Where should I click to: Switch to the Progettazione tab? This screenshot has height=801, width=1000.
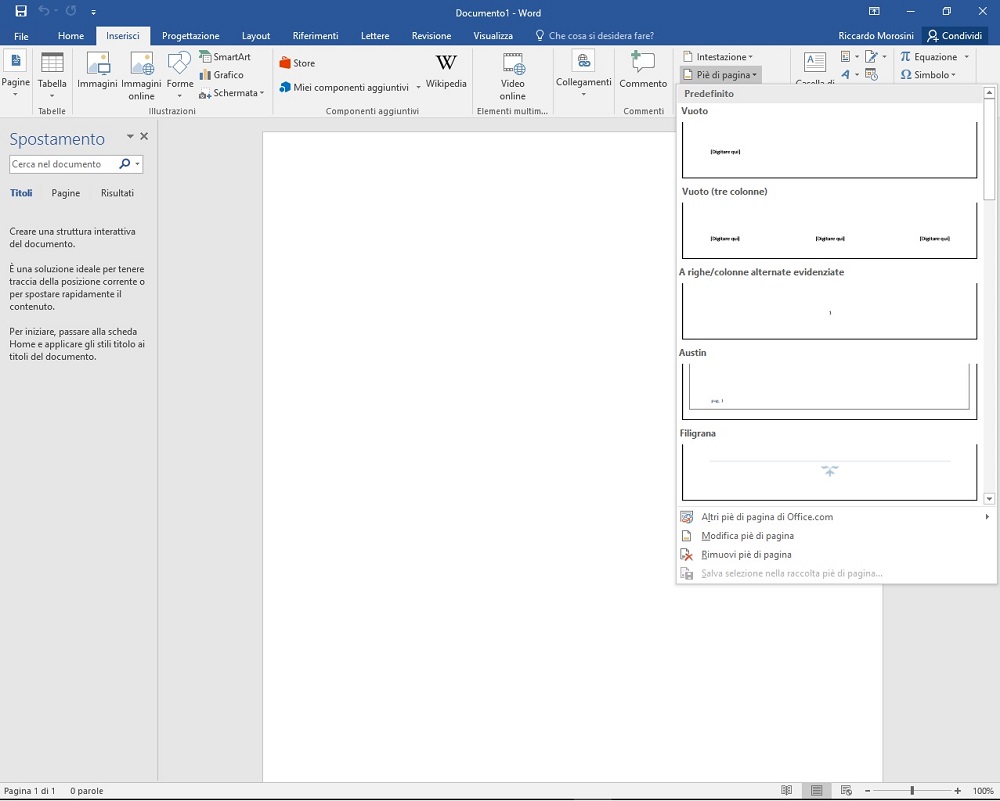pyautogui.click(x=191, y=36)
